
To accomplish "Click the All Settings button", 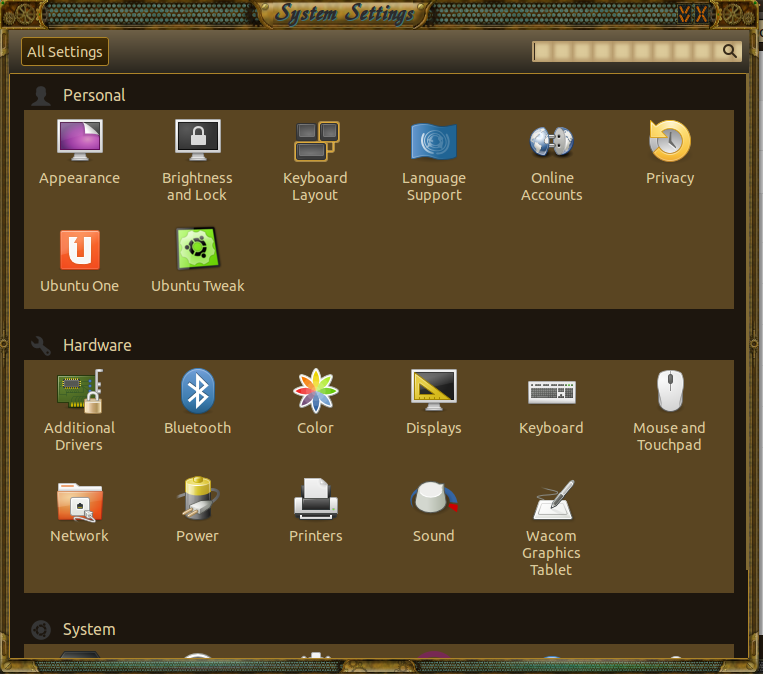I will tap(65, 52).
